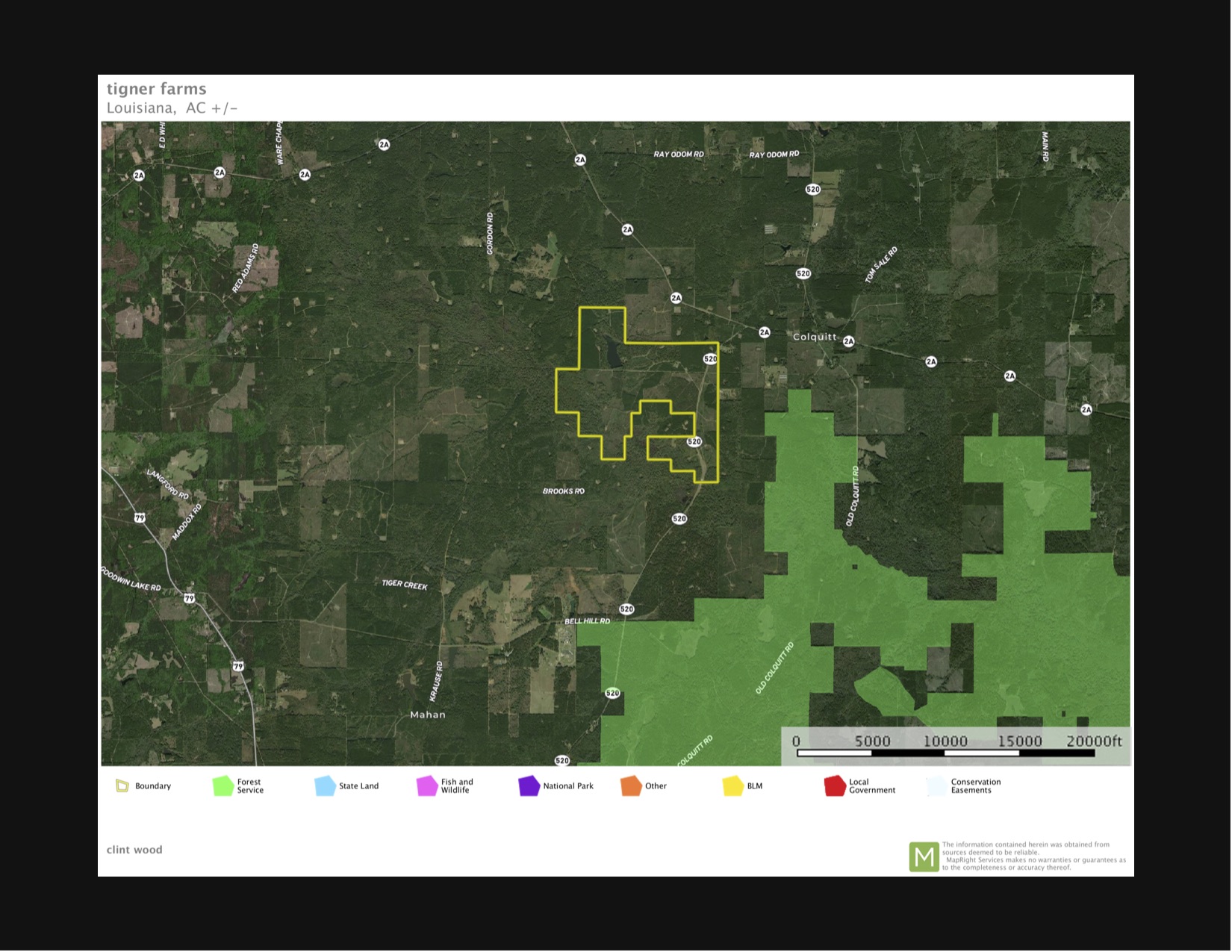
Task: Click the Gordon Rd label
Action: click(x=490, y=233)
